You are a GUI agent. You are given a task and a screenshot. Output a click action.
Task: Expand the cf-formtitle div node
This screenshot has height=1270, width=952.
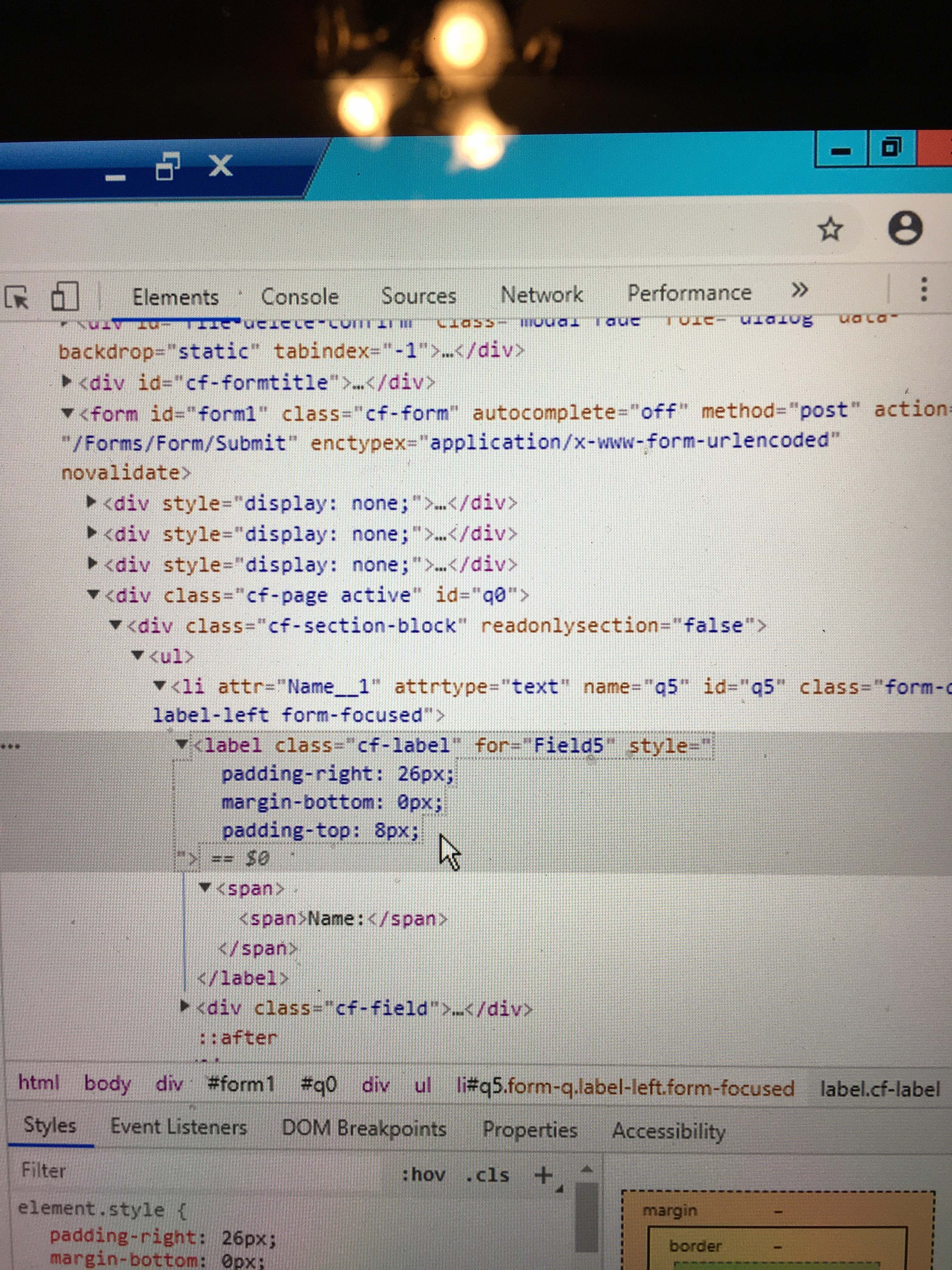[67, 381]
